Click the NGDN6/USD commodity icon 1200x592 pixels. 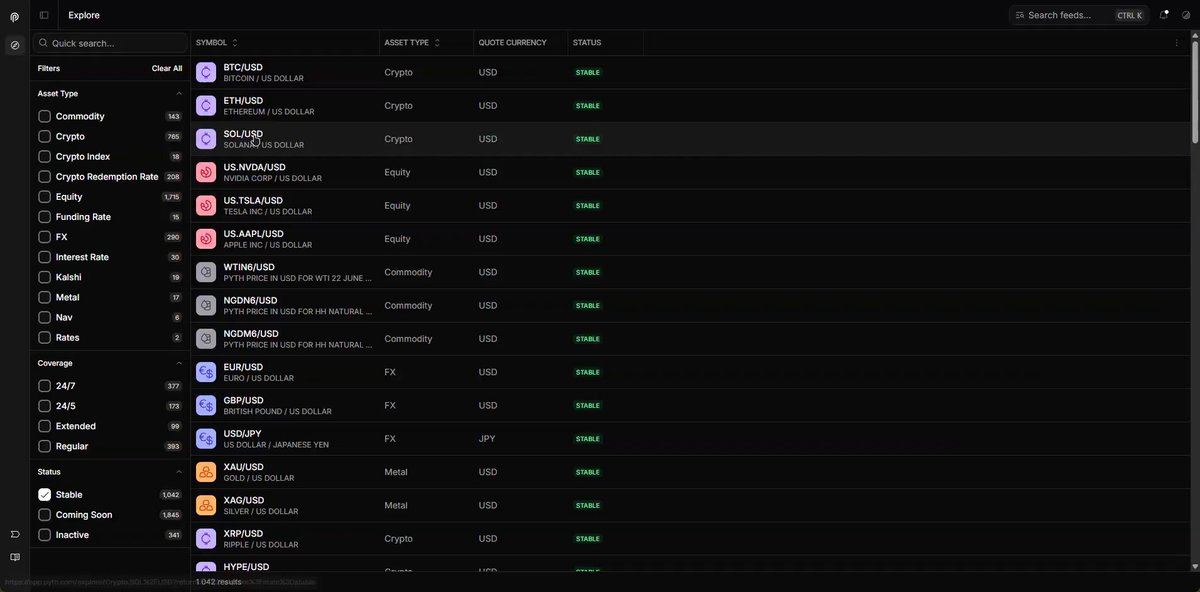206,305
